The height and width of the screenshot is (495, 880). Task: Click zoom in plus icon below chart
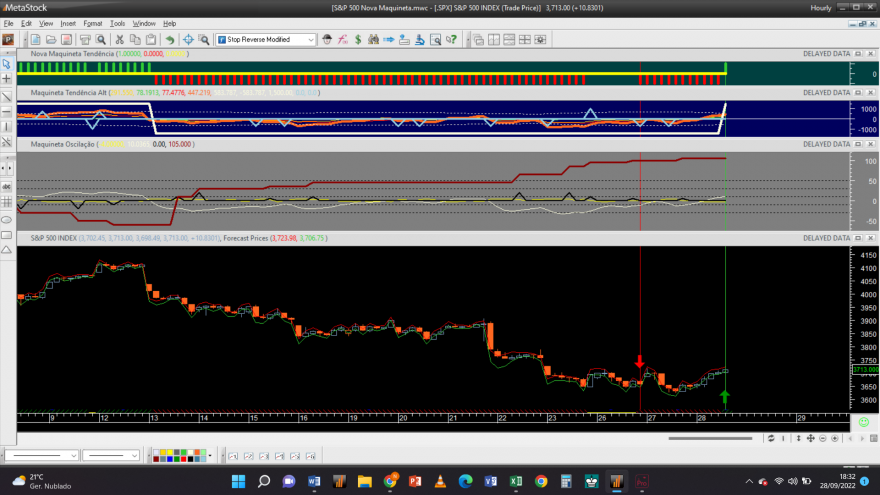835,438
